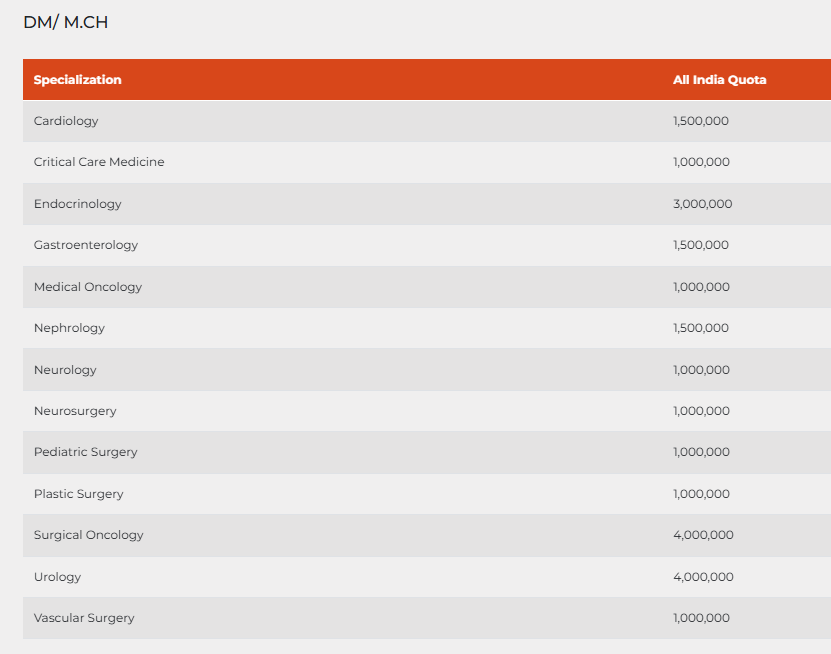Click the Surgical Oncology 4,000,000 value
831x654 pixels.
[x=703, y=535]
